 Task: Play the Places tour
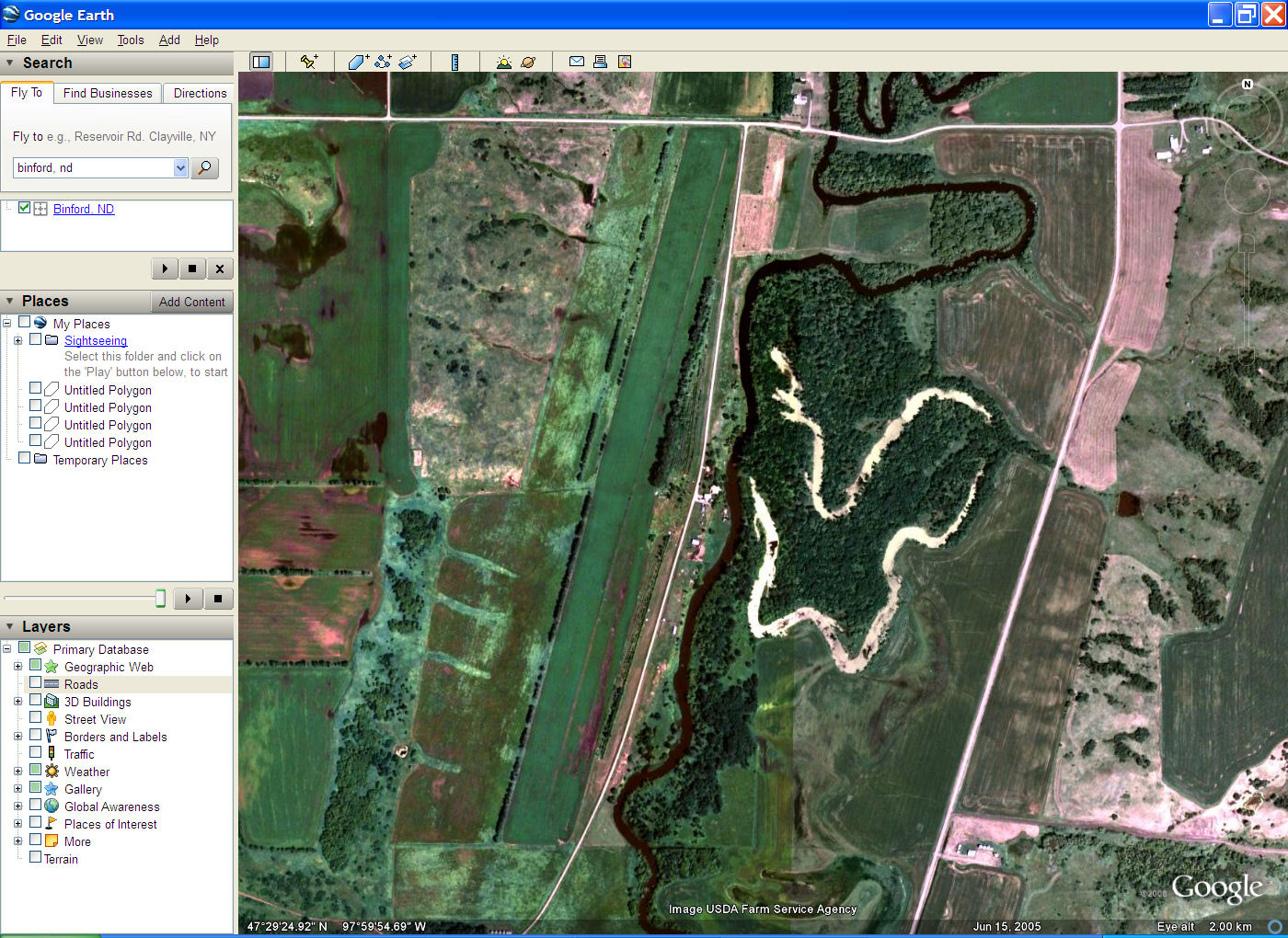(188, 599)
